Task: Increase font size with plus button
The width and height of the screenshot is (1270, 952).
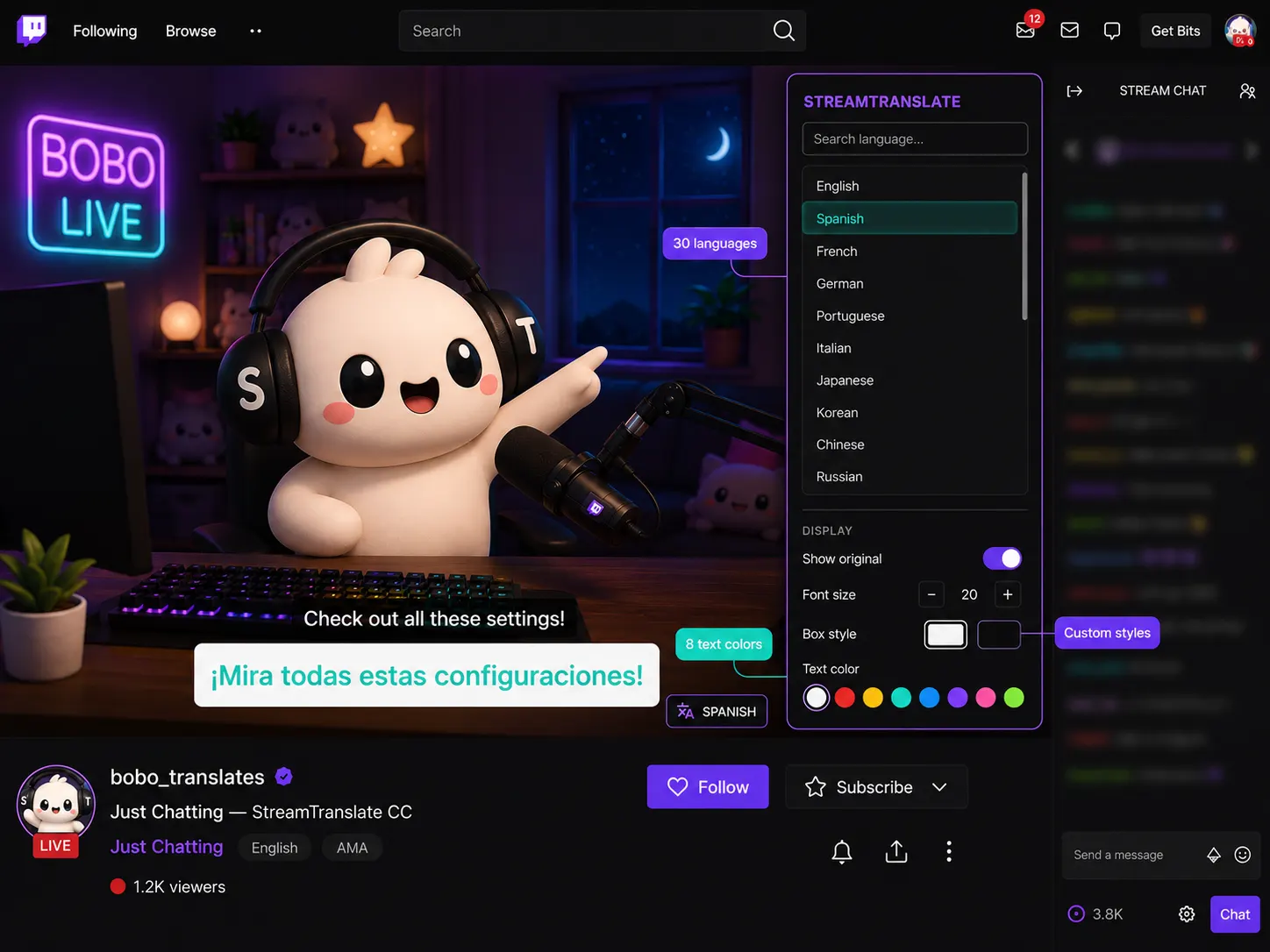Action: pyautogui.click(x=1008, y=594)
